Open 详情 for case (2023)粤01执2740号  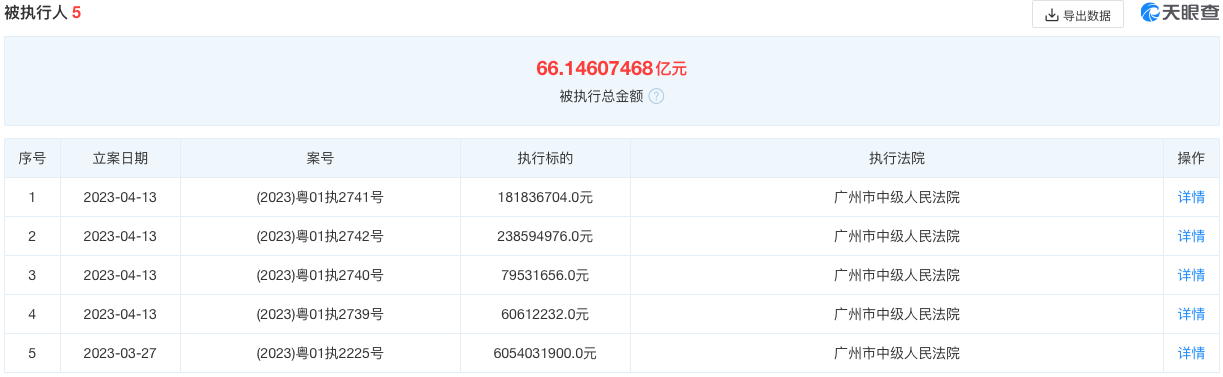(x=1191, y=275)
